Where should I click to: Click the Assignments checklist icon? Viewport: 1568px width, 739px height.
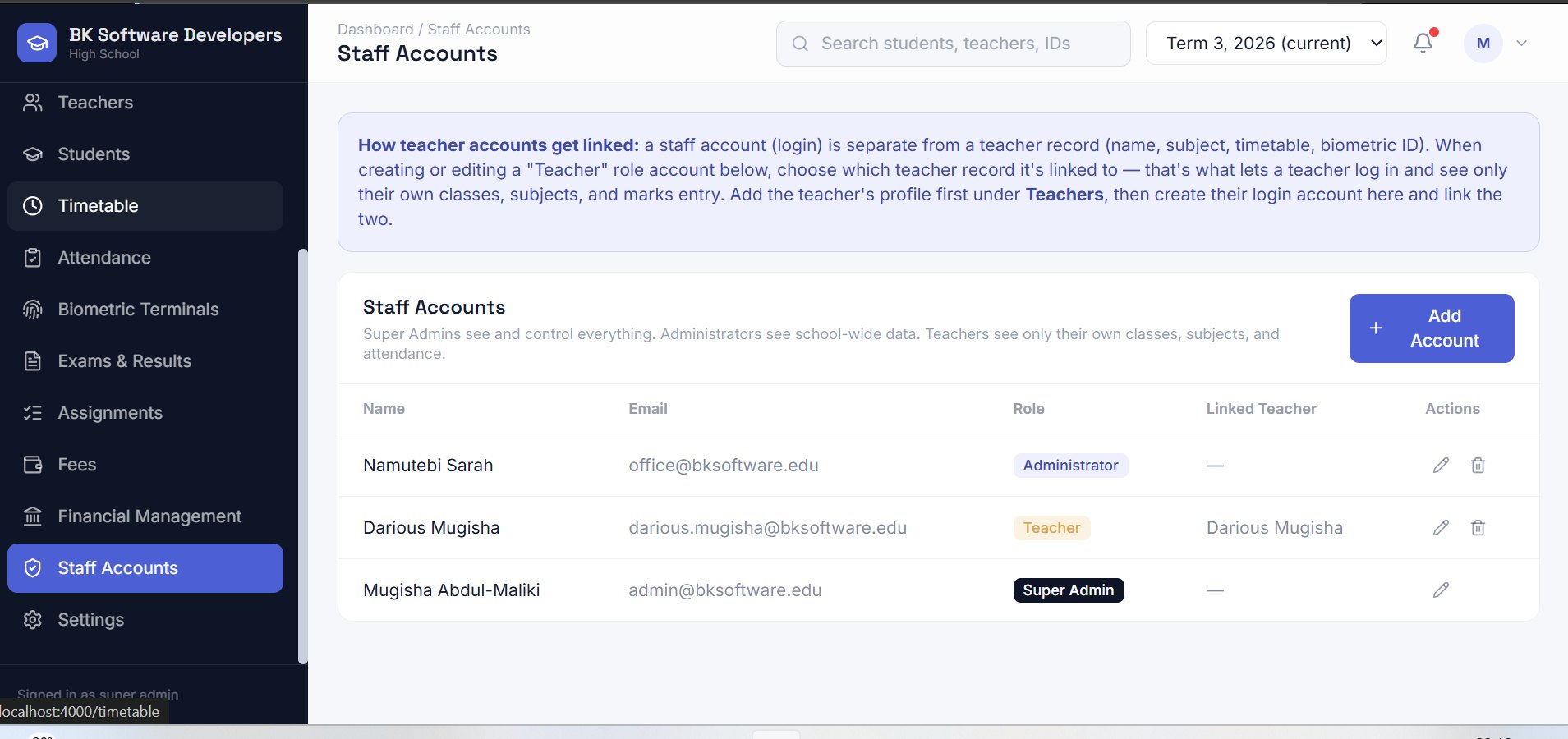click(x=33, y=413)
